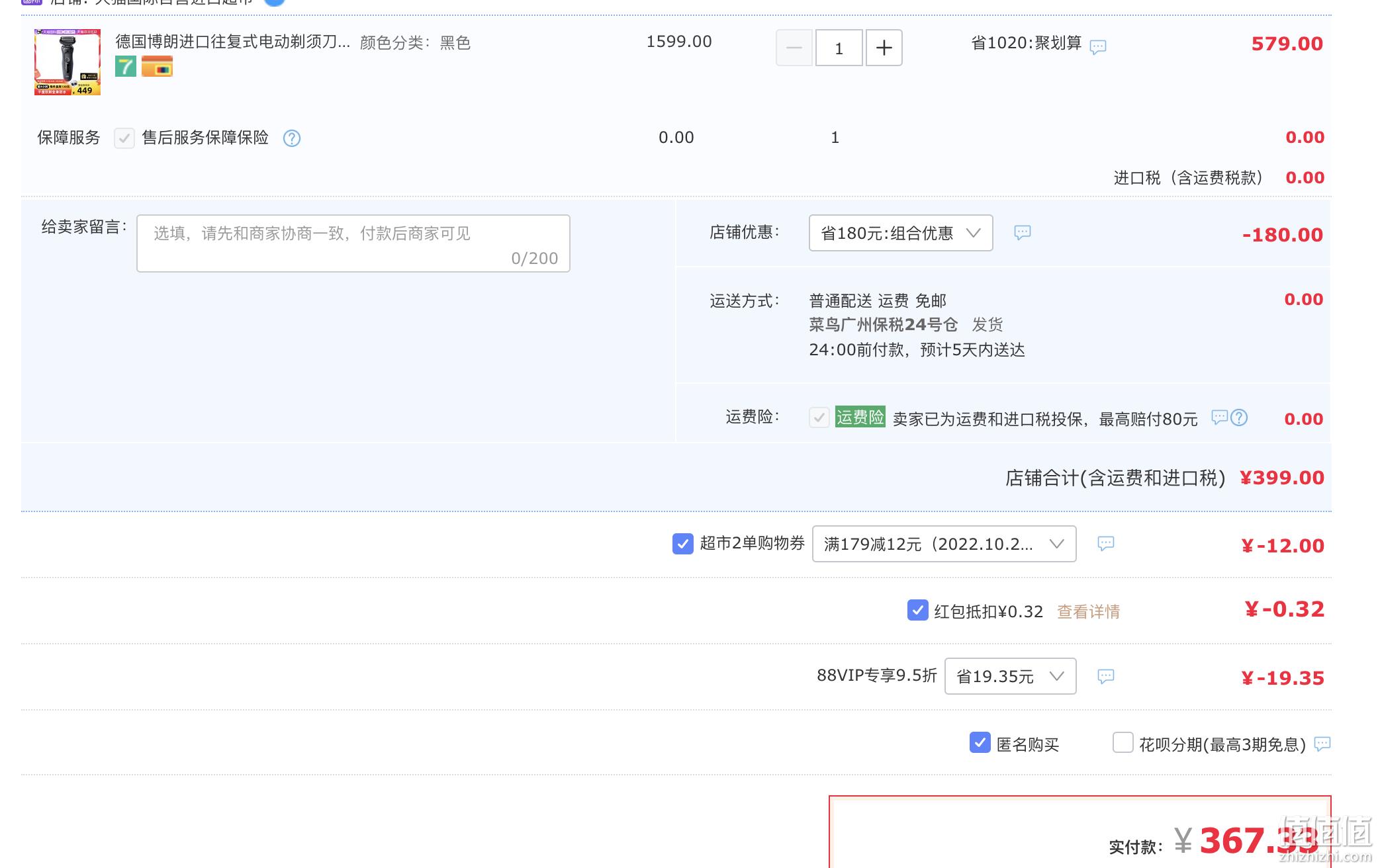Click into the 给卖家留言 message box
This screenshot has height=868, width=1378.
(x=353, y=243)
